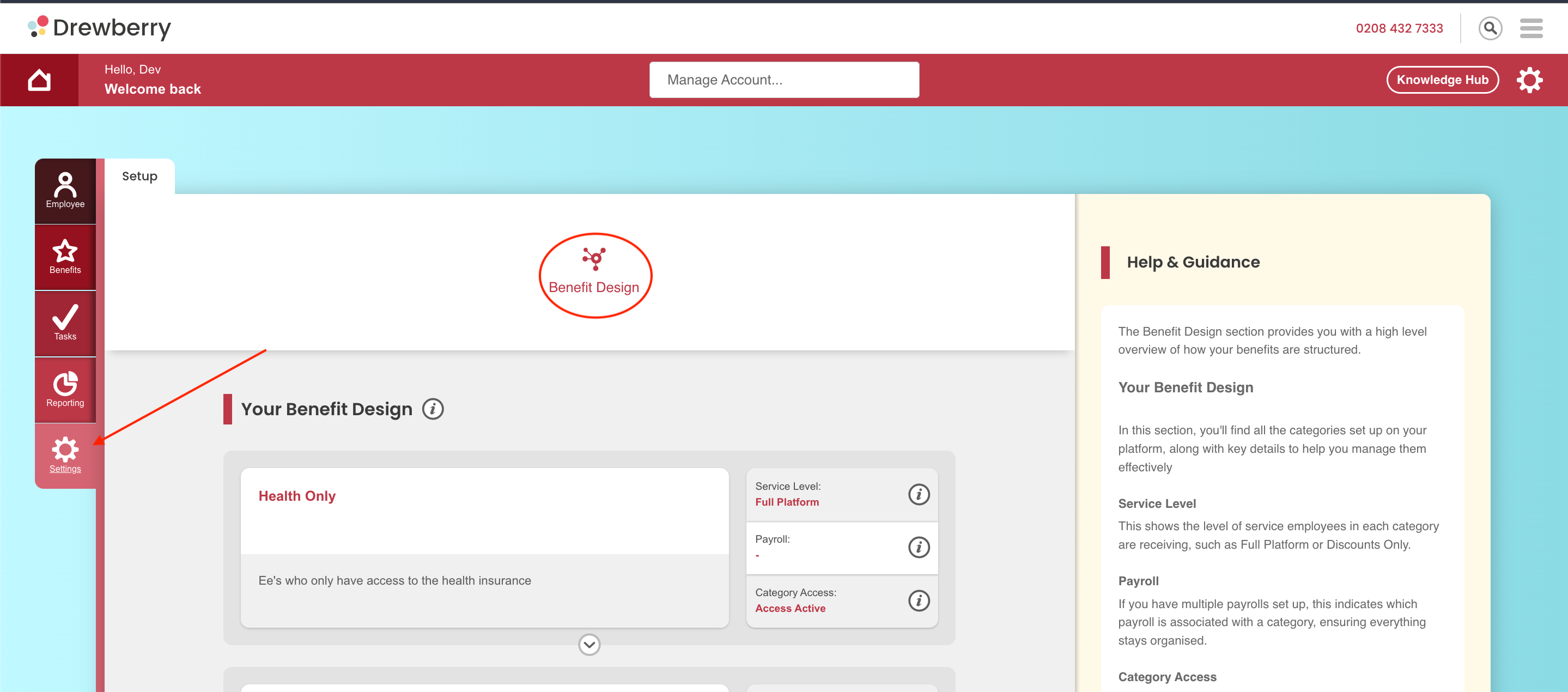
Task: Click the home icon in red bar
Action: coord(39,80)
